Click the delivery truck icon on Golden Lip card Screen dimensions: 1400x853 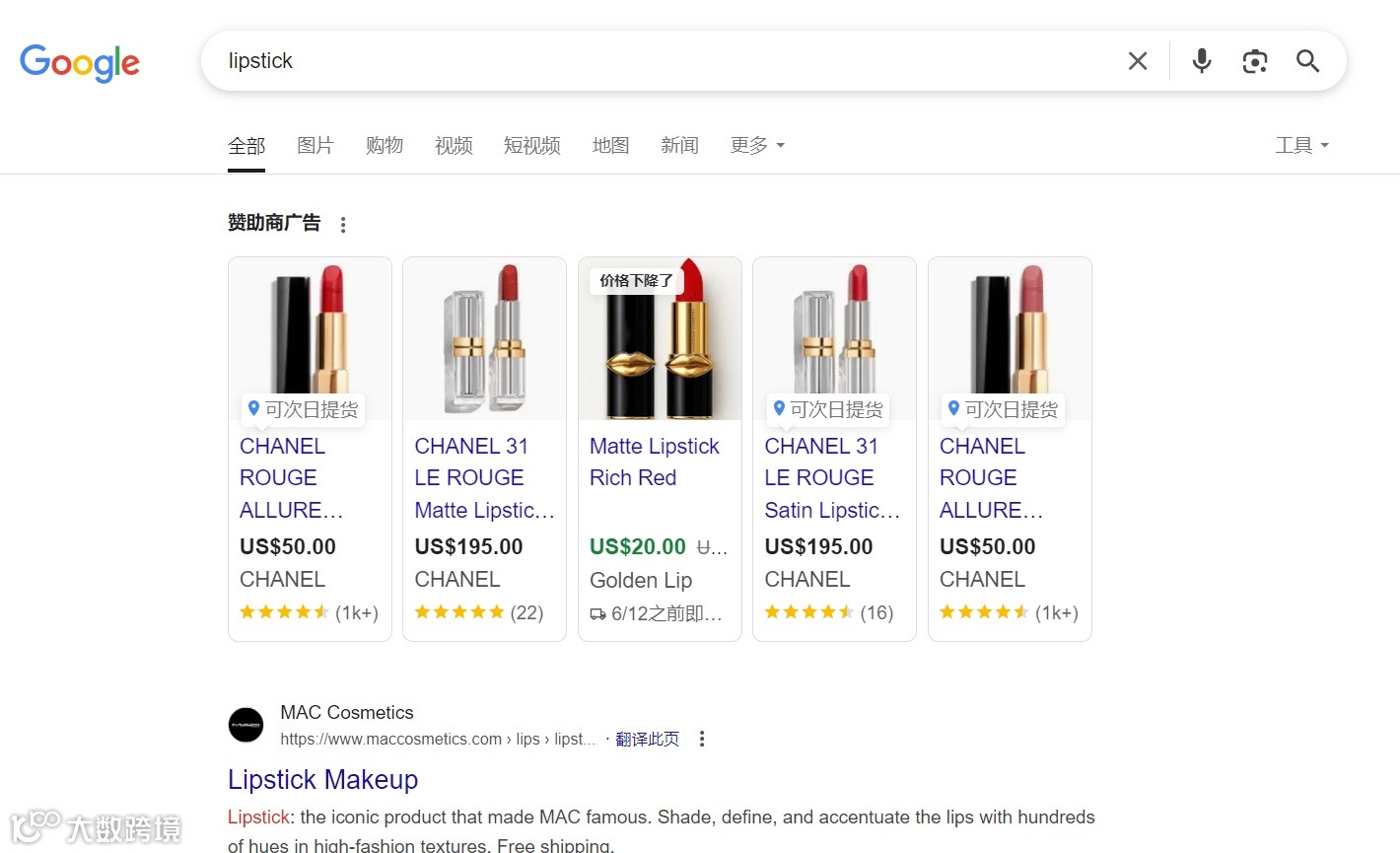(598, 614)
